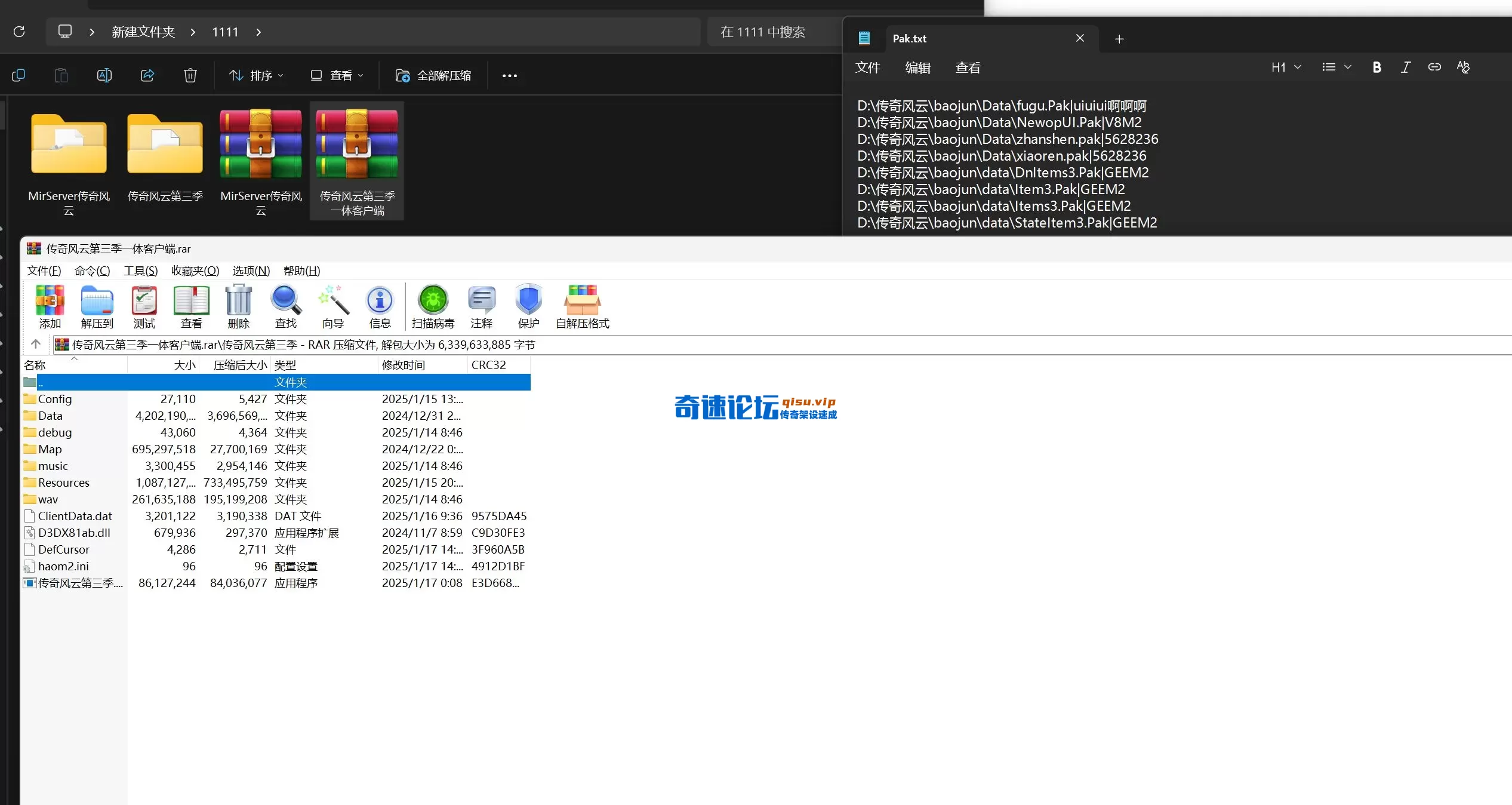This screenshot has height=805, width=1512.
Task: Convert archive to self-extracting format
Action: tap(581, 306)
